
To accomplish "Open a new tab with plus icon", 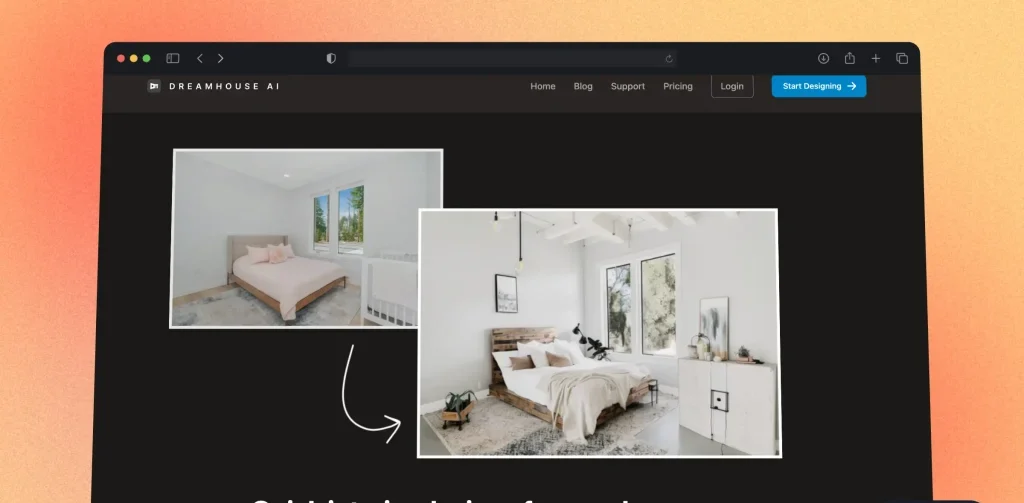I will (876, 59).
